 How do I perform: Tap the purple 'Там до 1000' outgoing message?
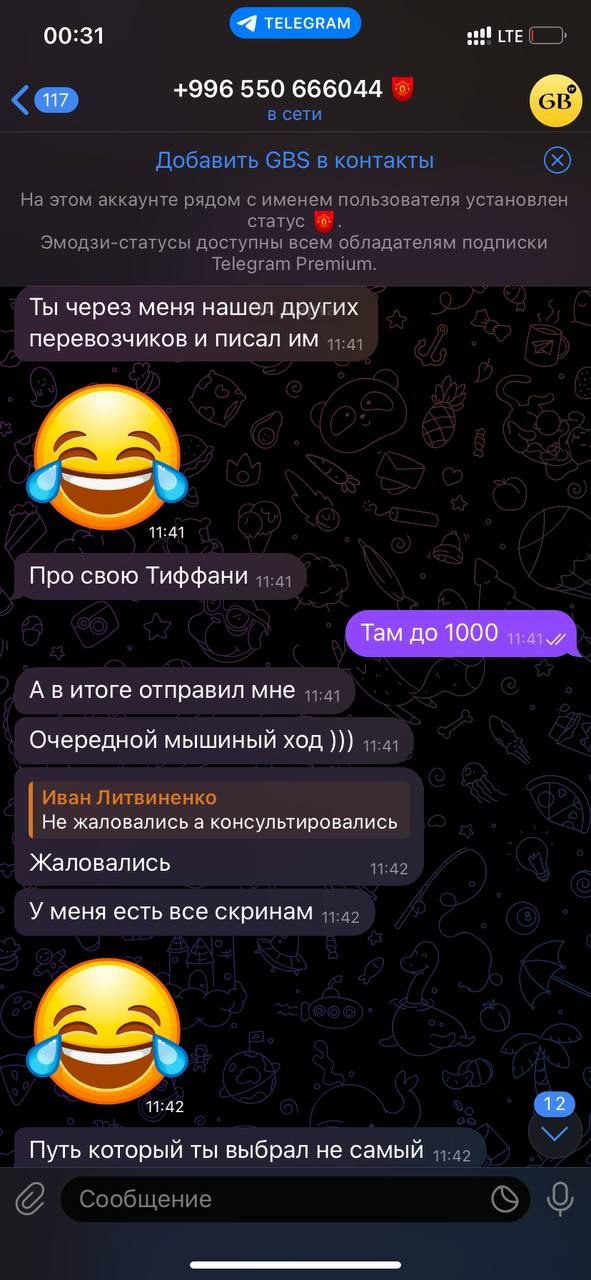(462, 633)
